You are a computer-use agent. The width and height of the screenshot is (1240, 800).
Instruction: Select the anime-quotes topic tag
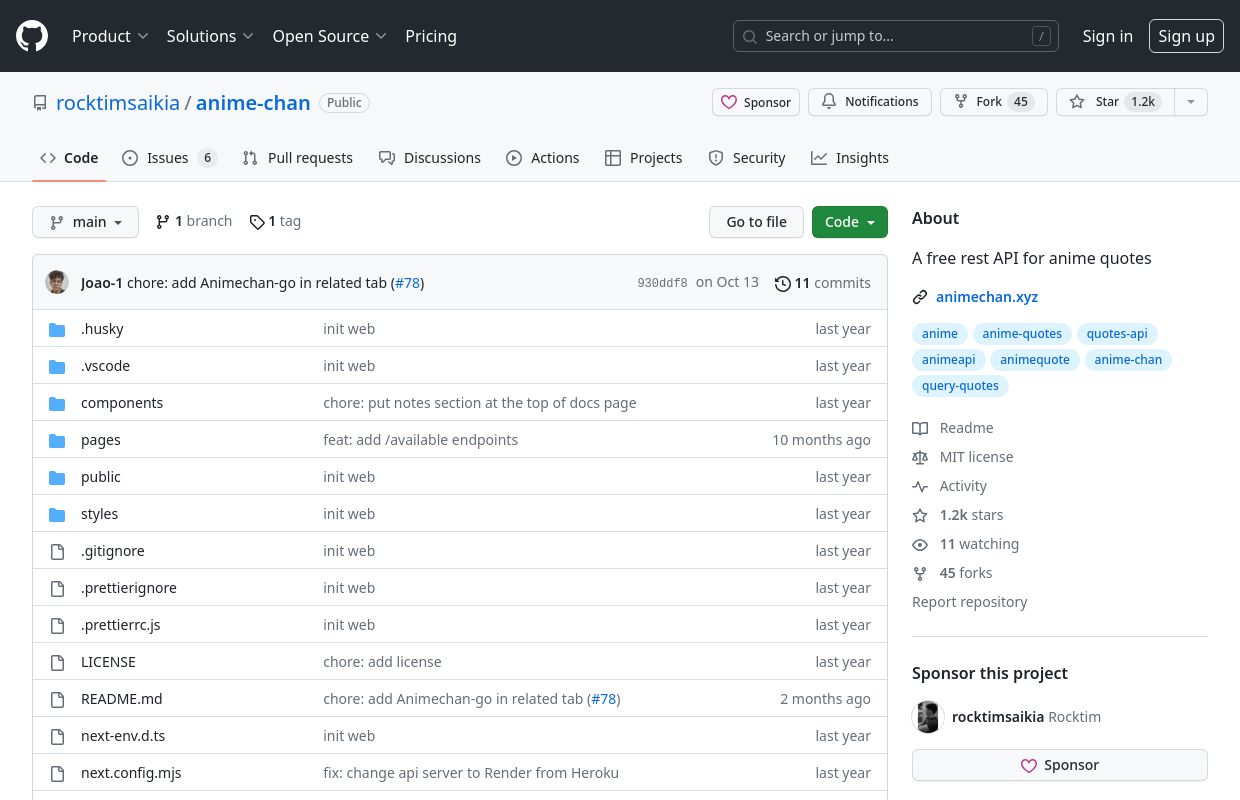click(x=1022, y=334)
